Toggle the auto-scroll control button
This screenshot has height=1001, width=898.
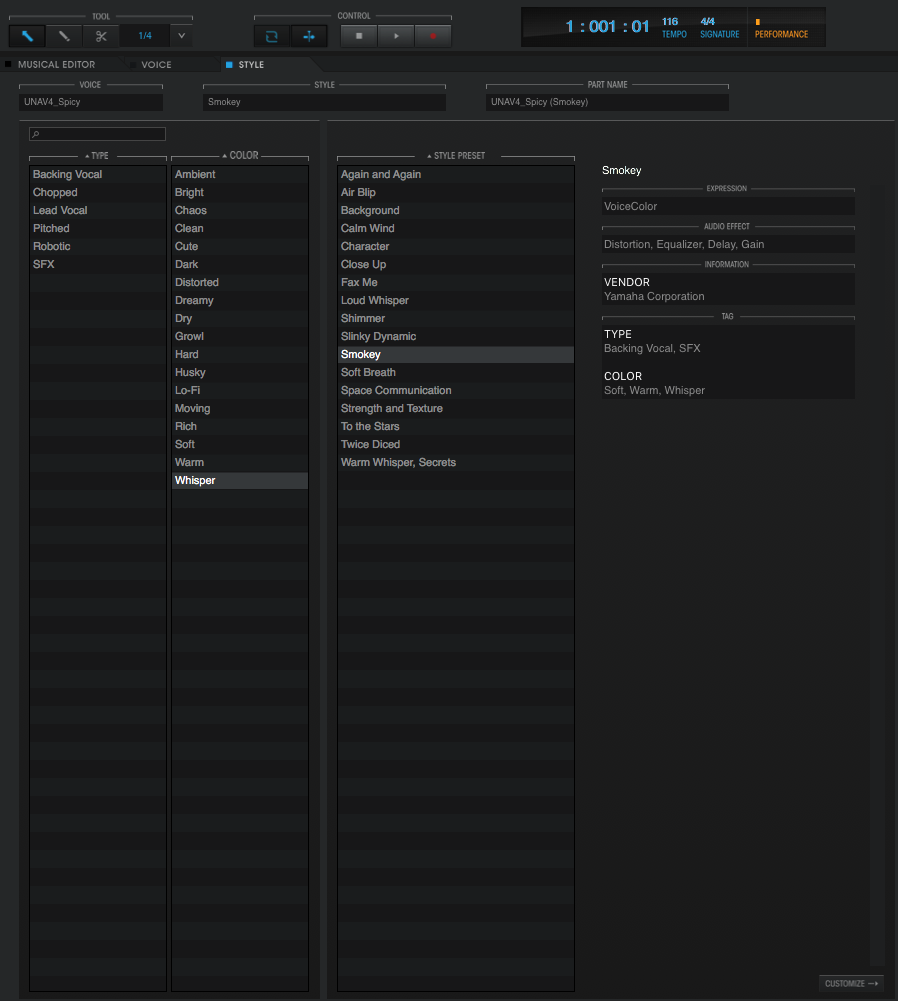(309, 36)
